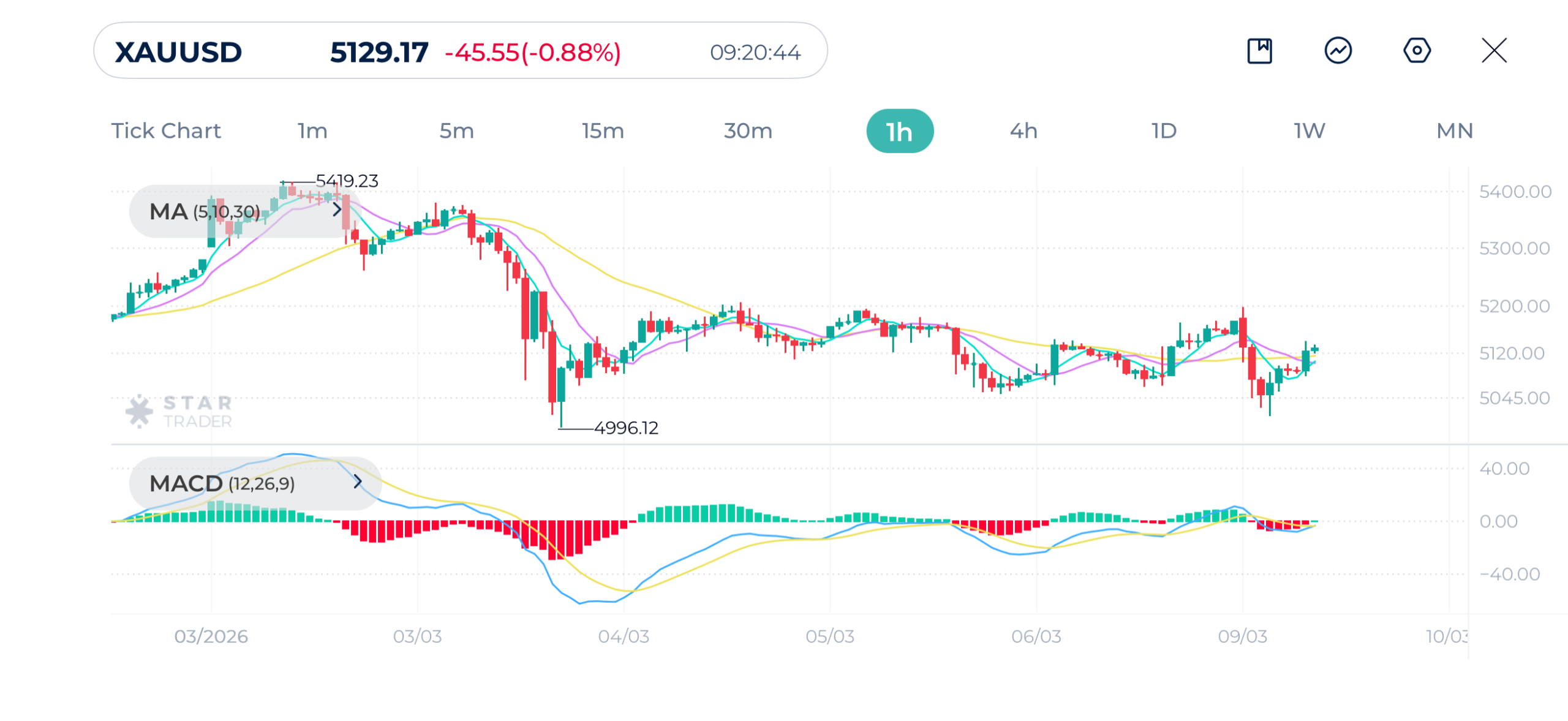Switch chart to 4h timeframe
This screenshot has height=721, width=1568.
pos(1023,131)
